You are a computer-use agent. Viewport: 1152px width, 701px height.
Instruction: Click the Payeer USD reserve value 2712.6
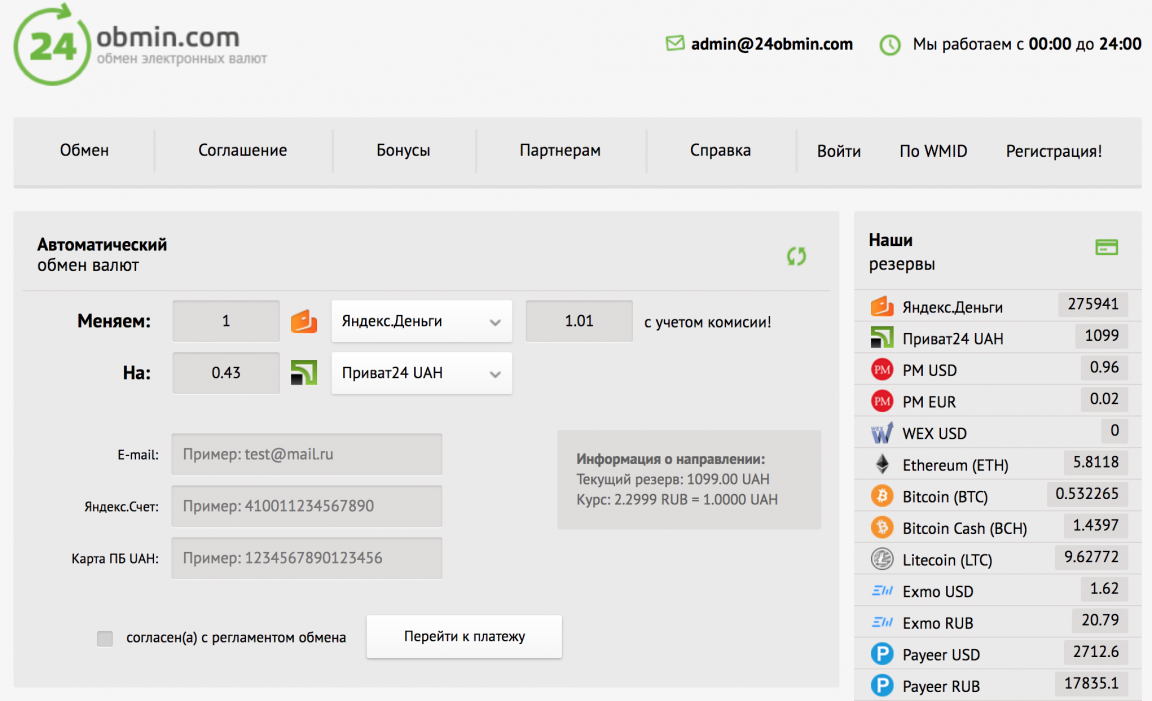1096,651
